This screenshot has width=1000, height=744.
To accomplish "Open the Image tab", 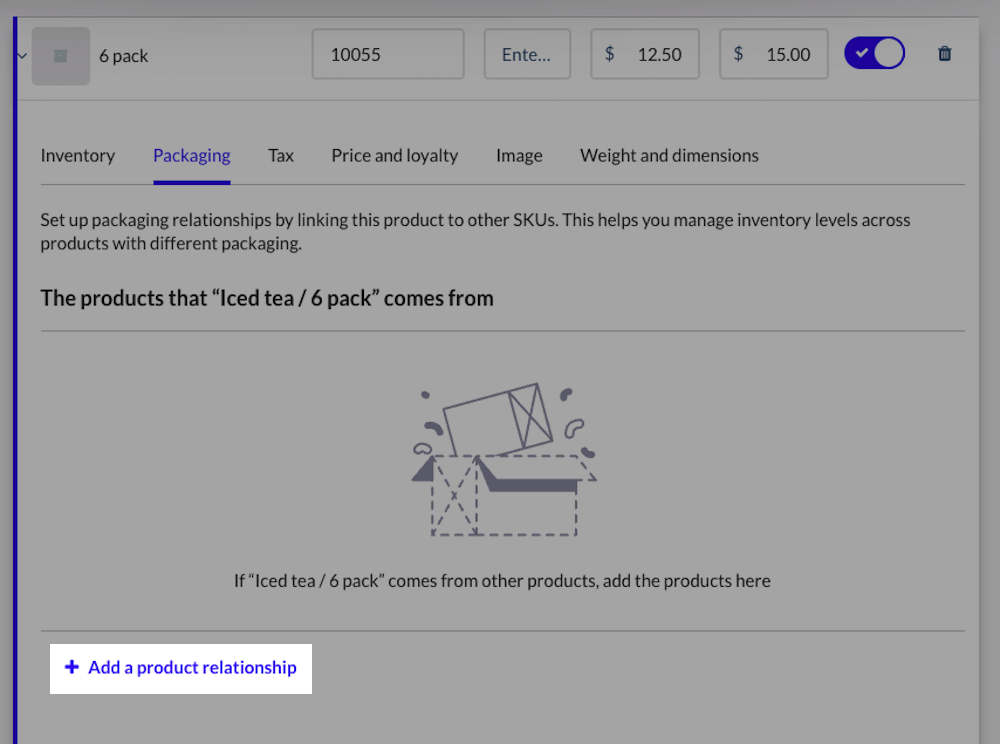I will [518, 155].
